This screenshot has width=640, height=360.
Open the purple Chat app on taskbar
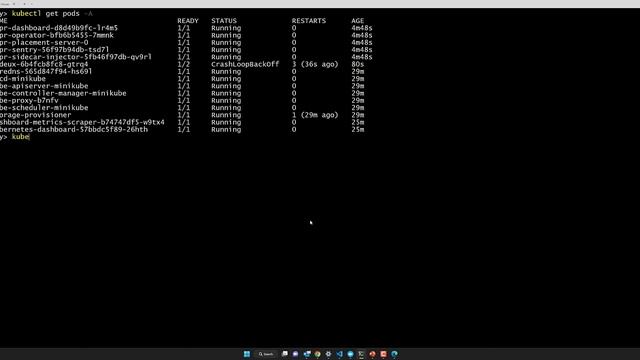pyautogui.click(x=296, y=354)
